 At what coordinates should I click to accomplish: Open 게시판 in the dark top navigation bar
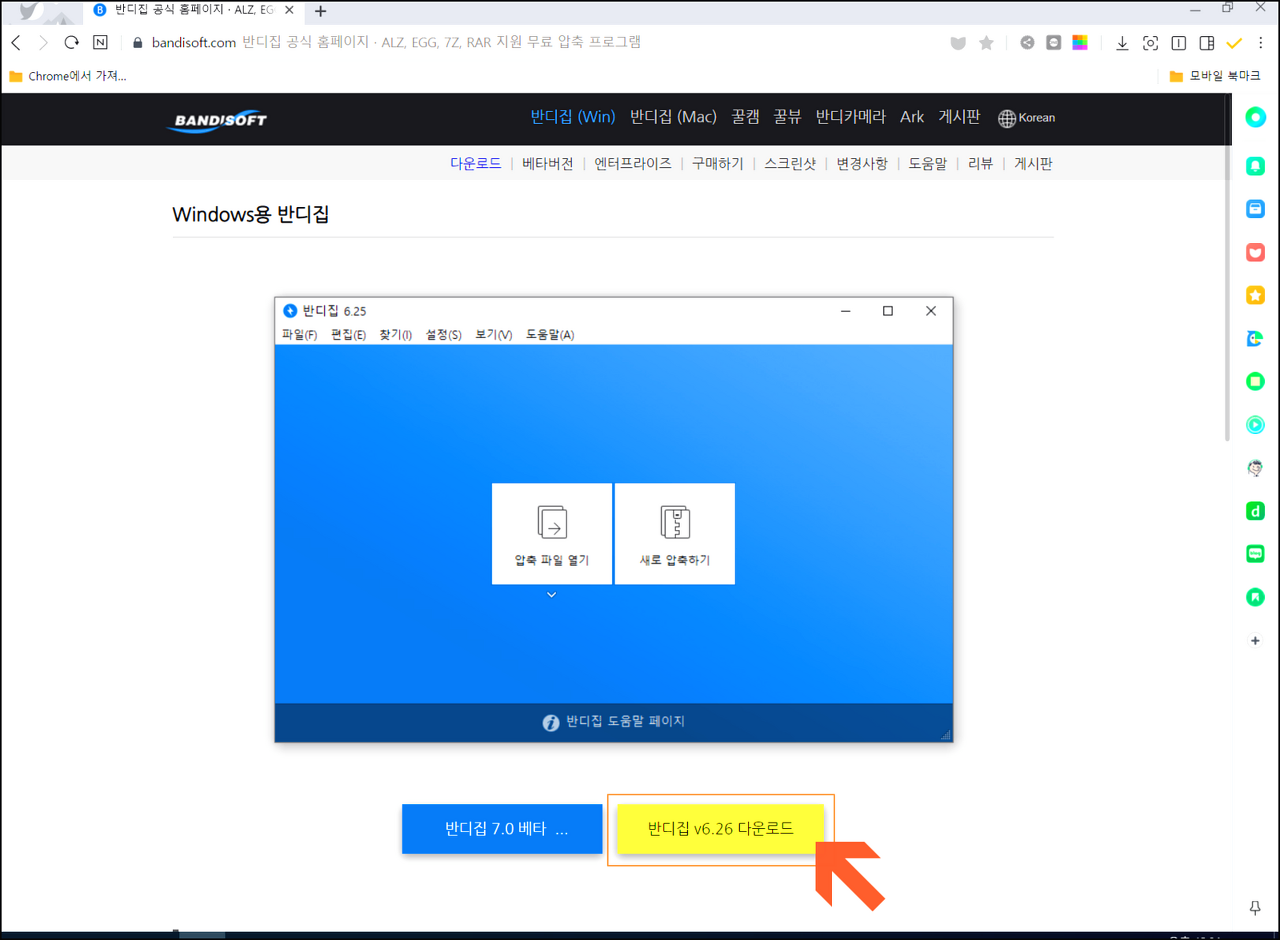click(959, 117)
